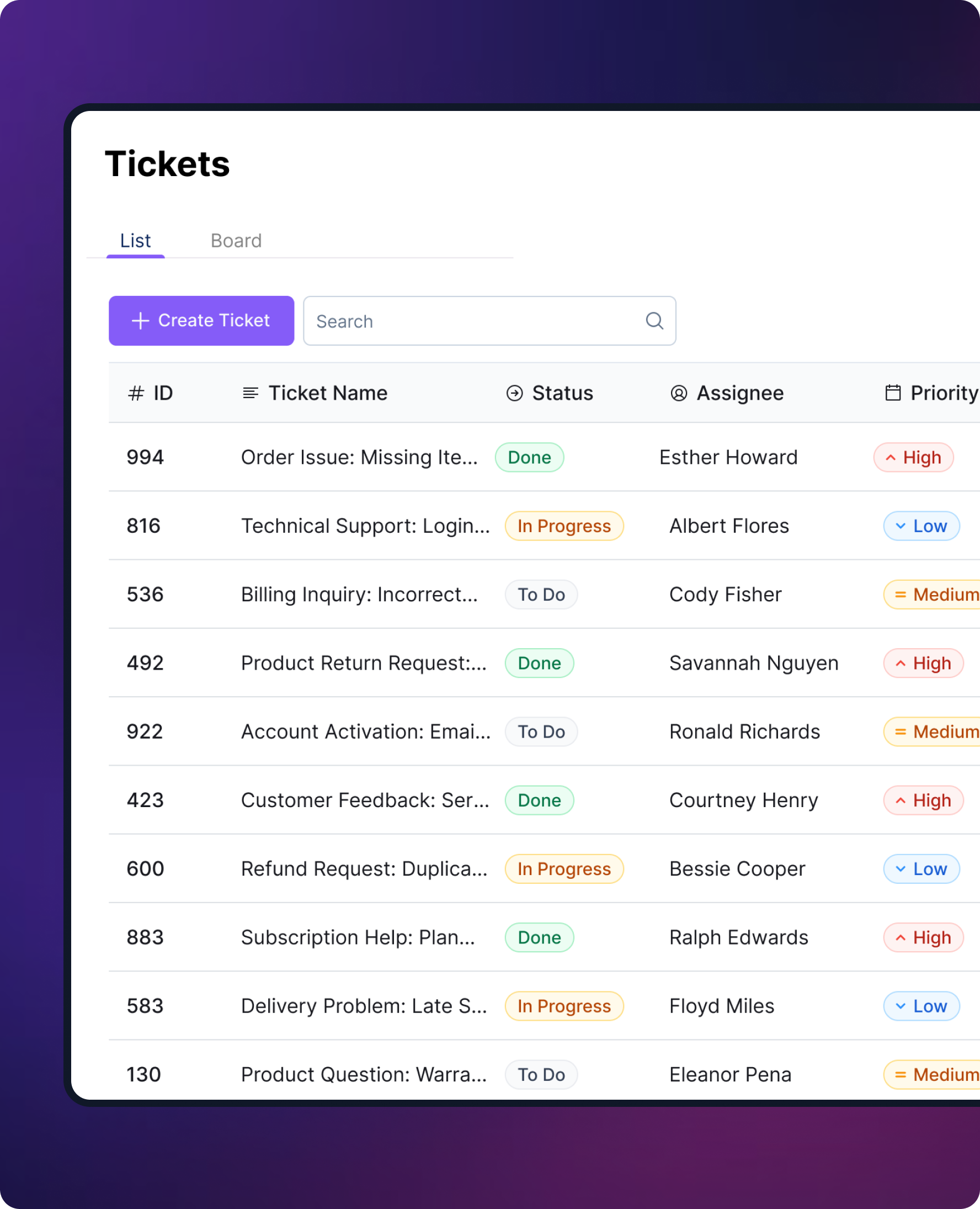Viewport: 980px width, 1209px height.
Task: Open the Low priority dropdown for Albert Flores
Action: coord(921,526)
